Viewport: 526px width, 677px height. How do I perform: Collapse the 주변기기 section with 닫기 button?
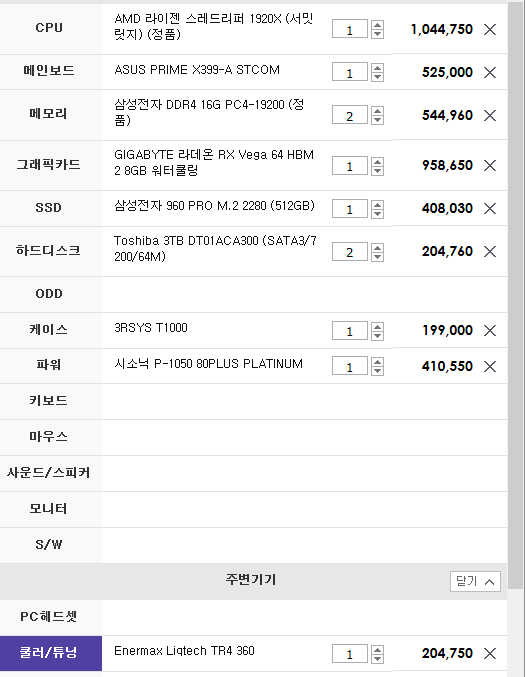tap(475, 582)
